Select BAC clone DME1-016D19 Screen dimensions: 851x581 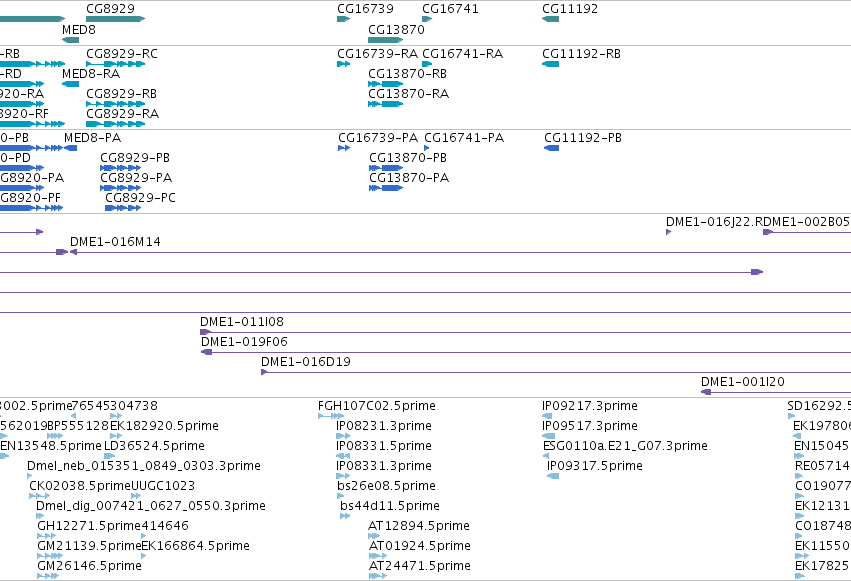coord(556,372)
